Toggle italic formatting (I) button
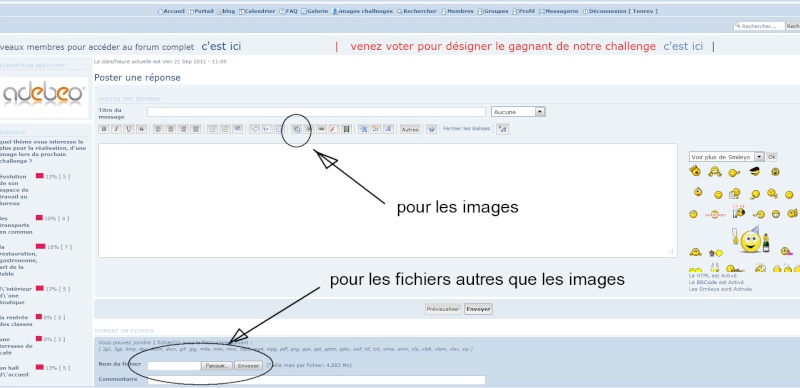This screenshot has width=800, height=388. click(x=116, y=129)
